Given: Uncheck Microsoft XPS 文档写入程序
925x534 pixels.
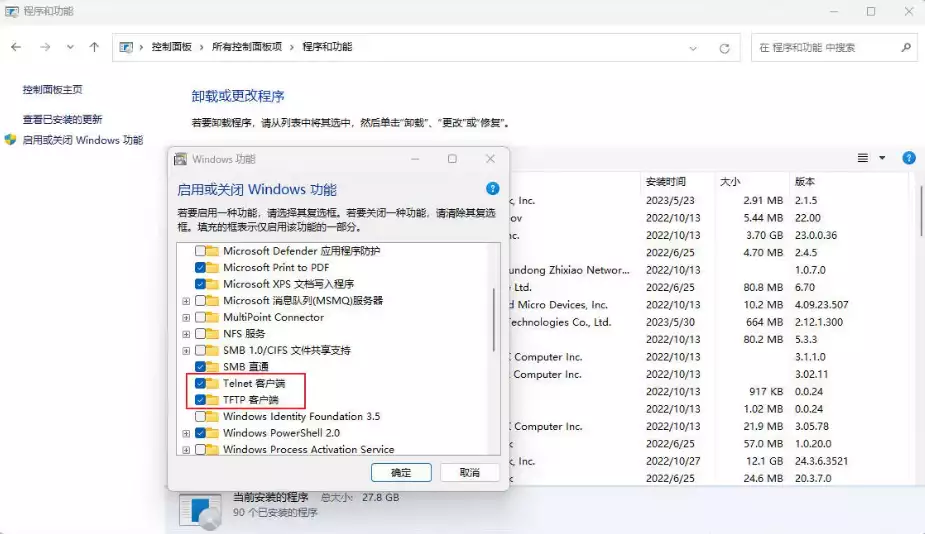Looking at the screenshot, I should point(201,284).
